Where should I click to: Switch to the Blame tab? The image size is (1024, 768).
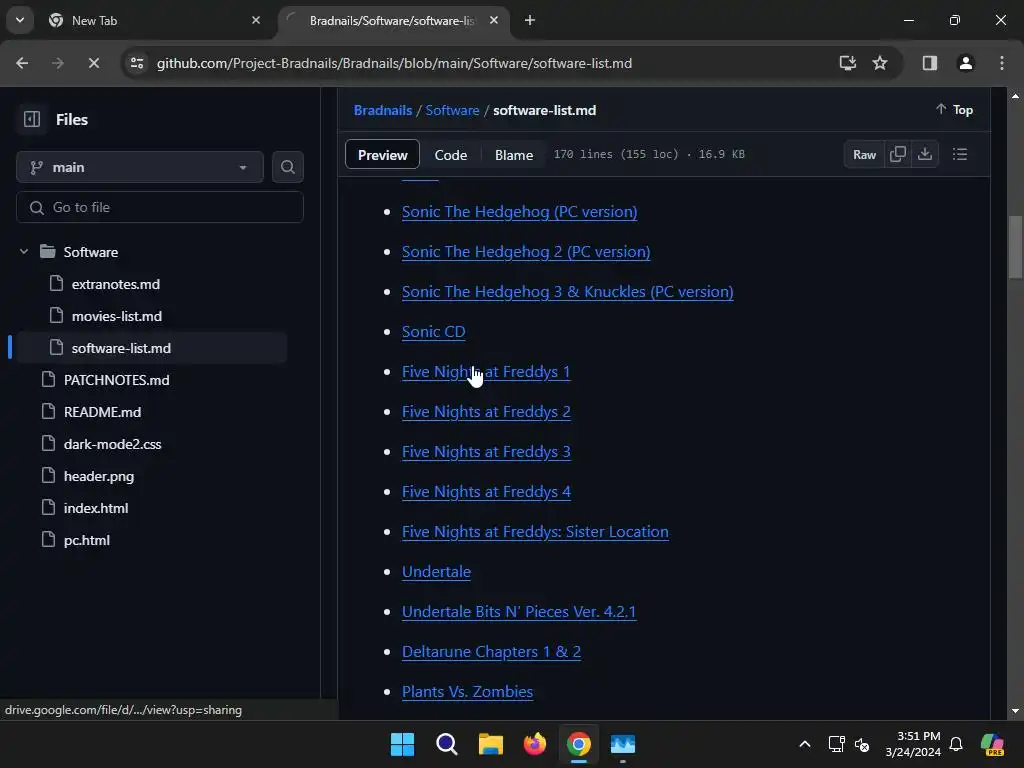(514, 155)
